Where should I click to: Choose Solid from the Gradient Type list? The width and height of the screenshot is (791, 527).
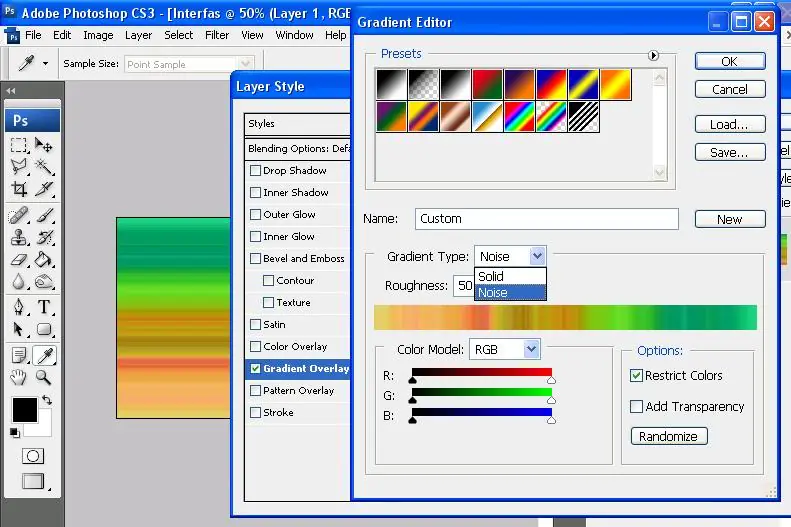[x=491, y=276]
